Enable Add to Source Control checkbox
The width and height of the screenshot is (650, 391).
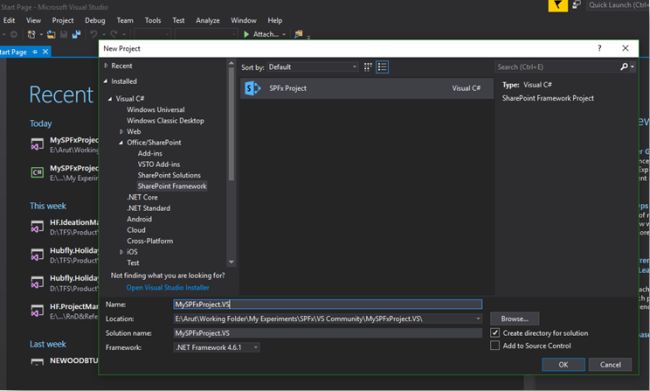tap(495, 345)
